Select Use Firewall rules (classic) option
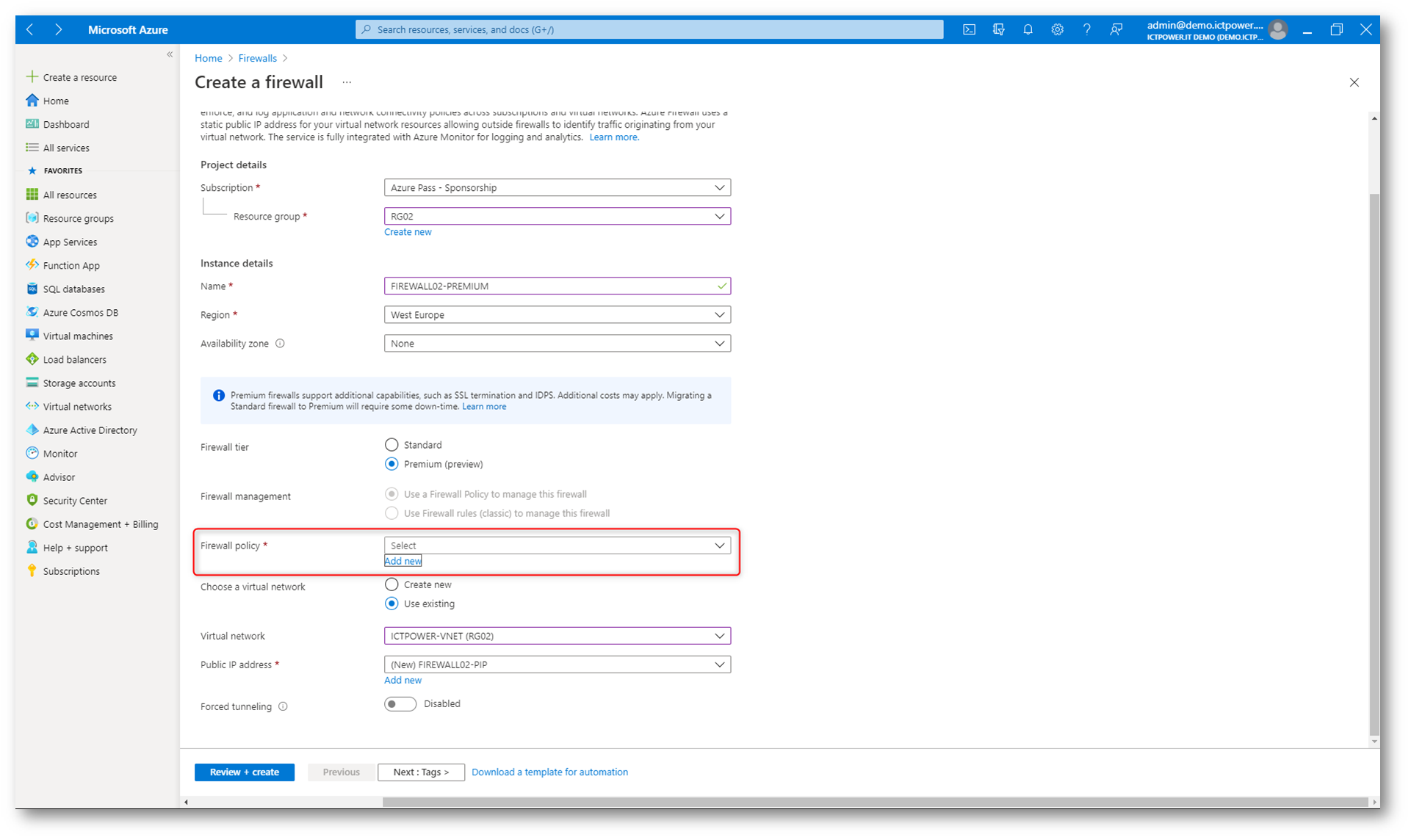1411x840 pixels. pos(391,513)
